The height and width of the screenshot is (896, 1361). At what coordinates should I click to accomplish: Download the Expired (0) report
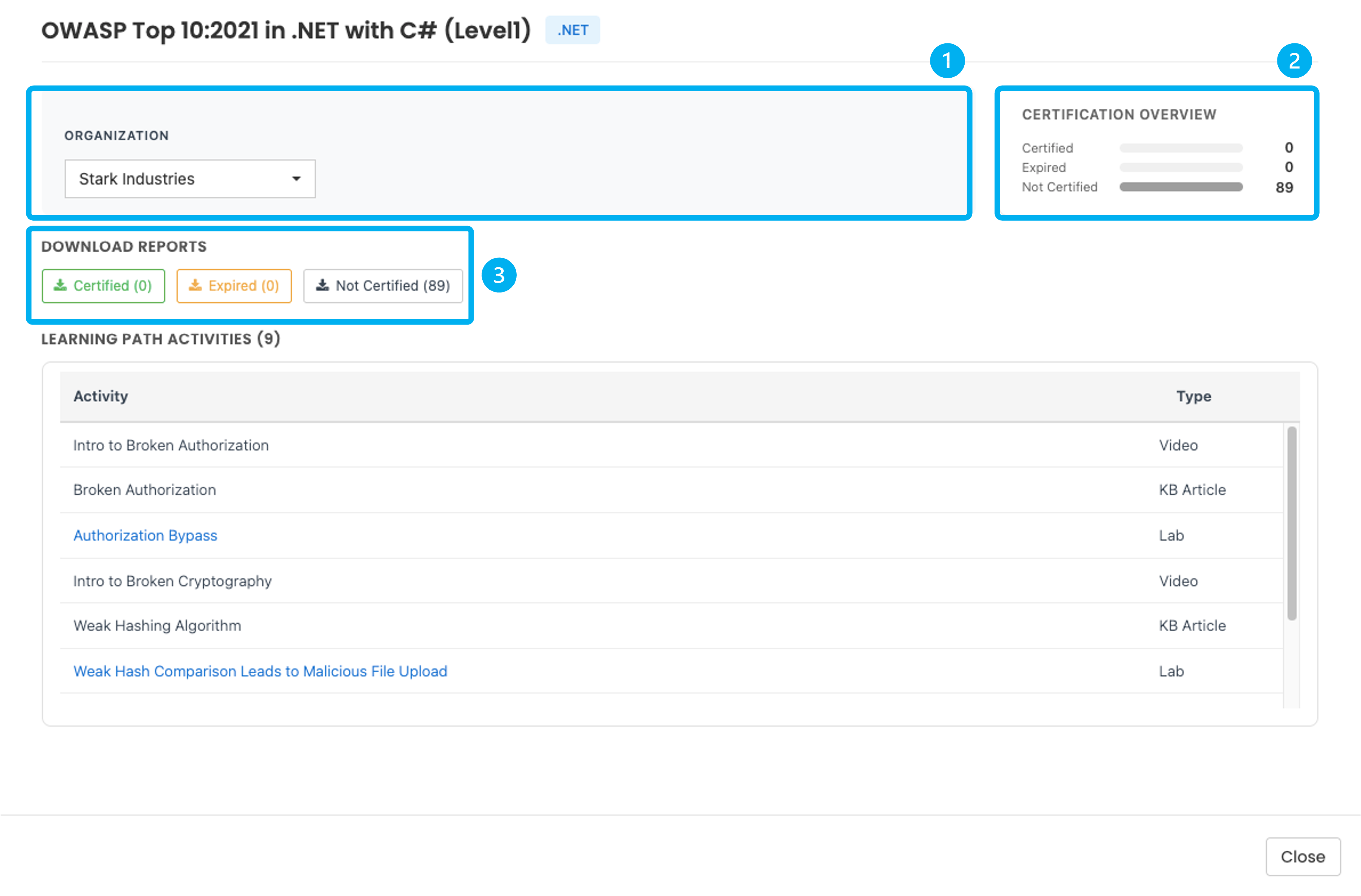(x=234, y=286)
